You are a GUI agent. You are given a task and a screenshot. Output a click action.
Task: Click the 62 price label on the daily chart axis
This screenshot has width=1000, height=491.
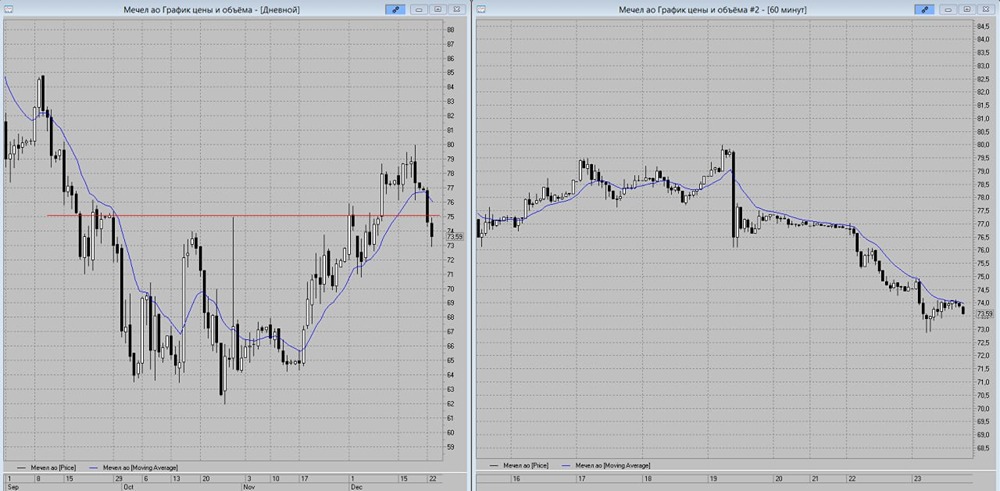(x=451, y=404)
